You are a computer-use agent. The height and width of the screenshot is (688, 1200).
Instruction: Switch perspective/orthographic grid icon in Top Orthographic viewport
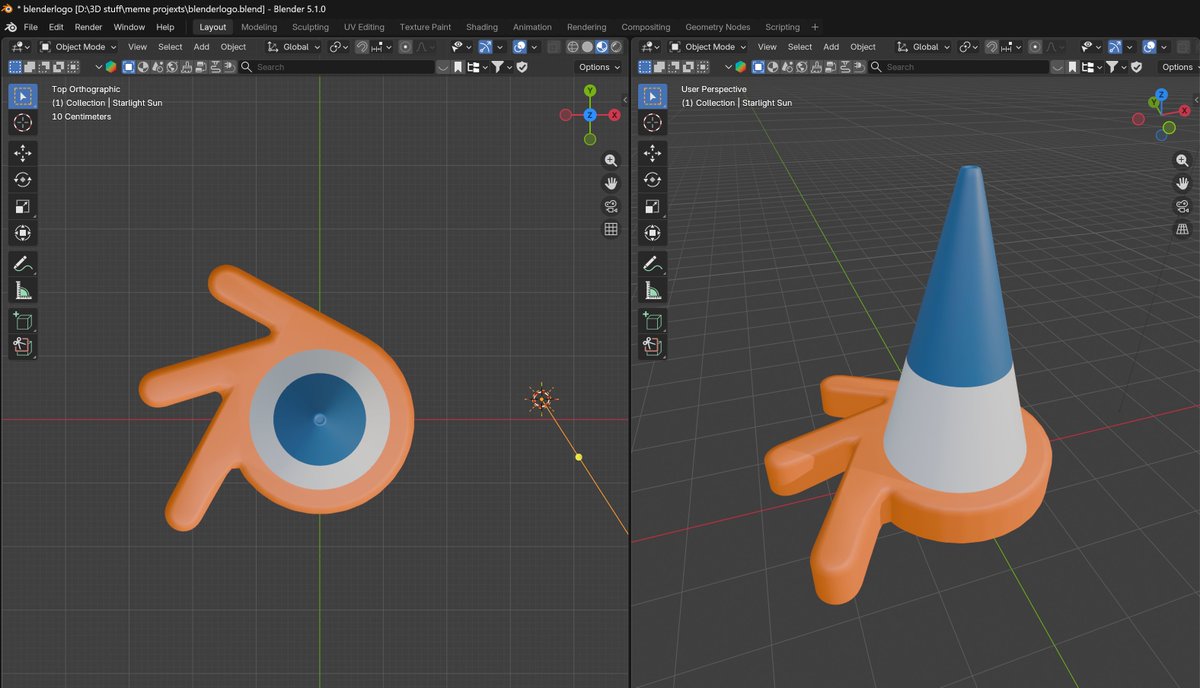(x=611, y=229)
